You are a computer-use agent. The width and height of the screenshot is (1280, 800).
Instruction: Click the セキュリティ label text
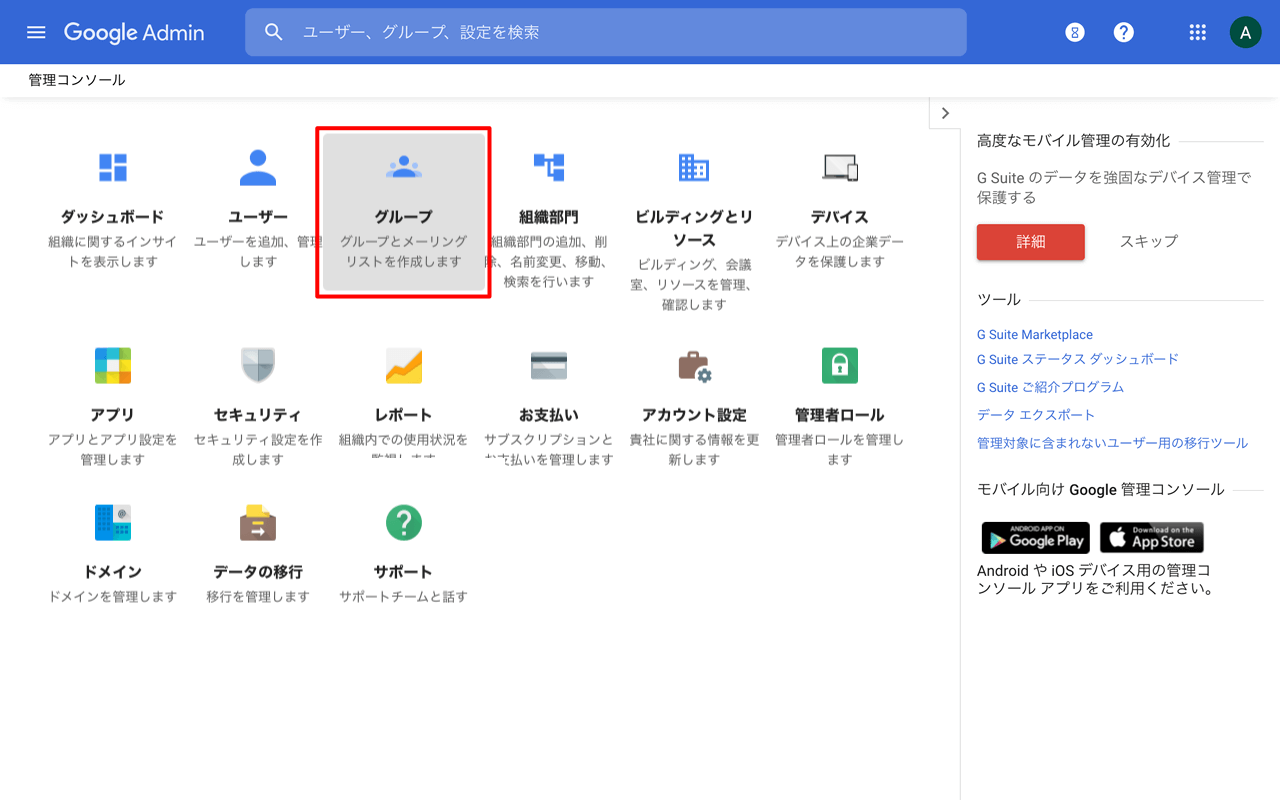258,415
